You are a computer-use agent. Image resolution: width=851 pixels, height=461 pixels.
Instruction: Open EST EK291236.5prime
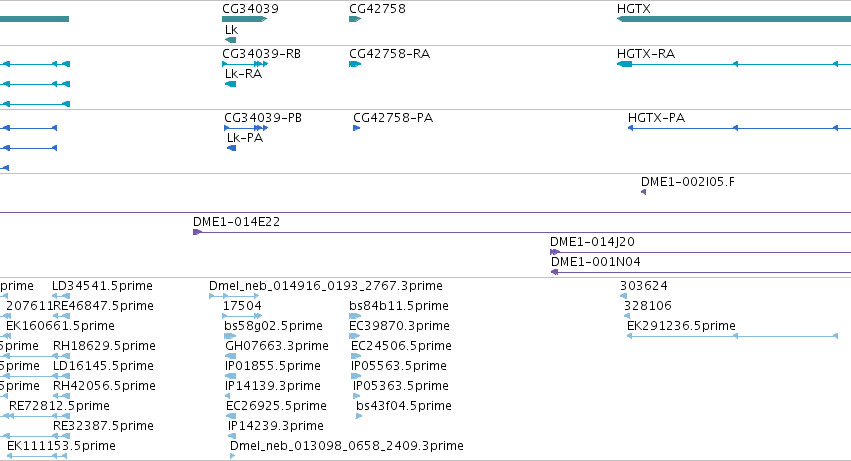pyautogui.click(x=681, y=326)
